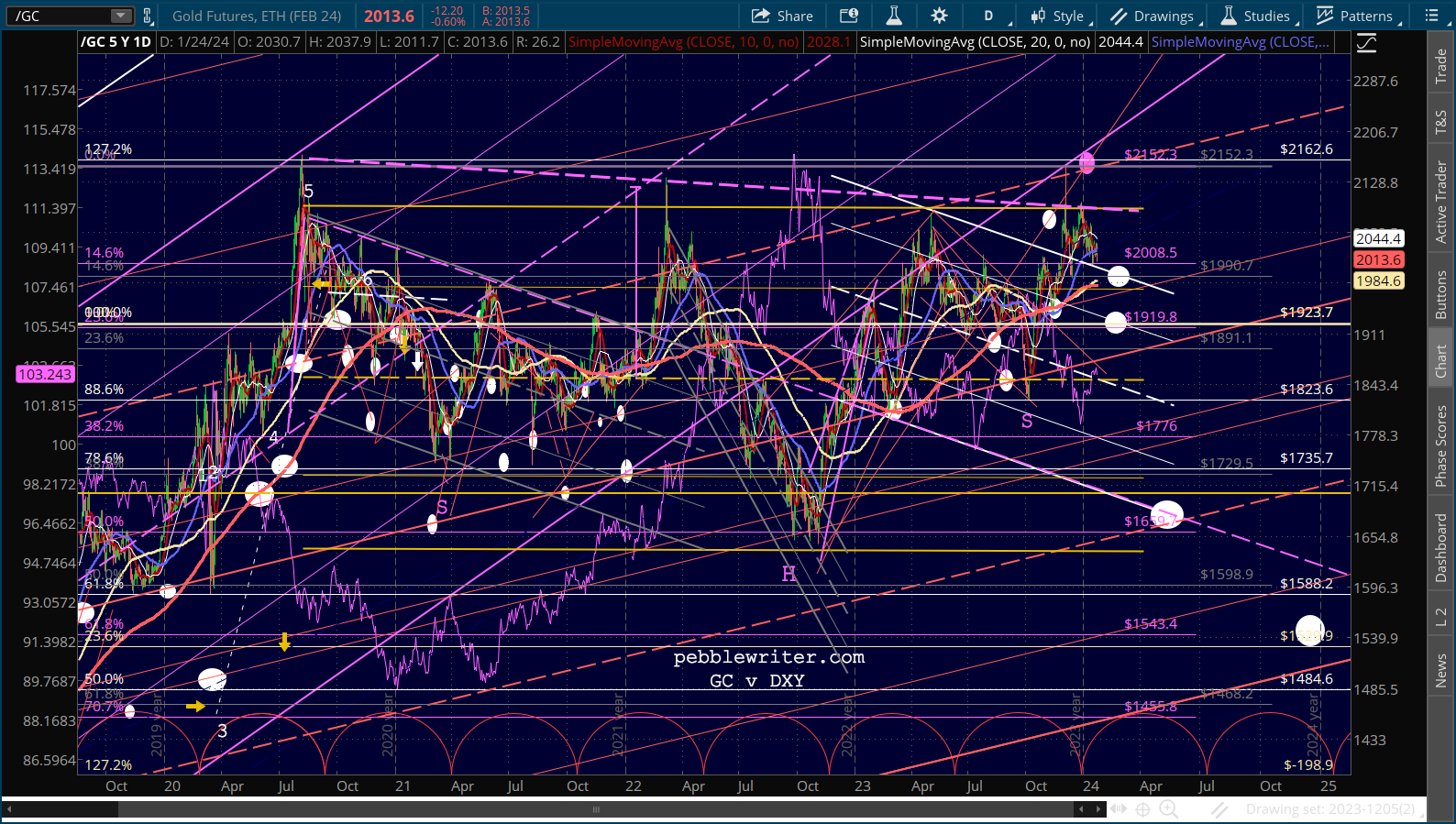Click the drawing tool slash icon at bottom
The width and height of the screenshot is (1456, 824).
click(1219, 809)
